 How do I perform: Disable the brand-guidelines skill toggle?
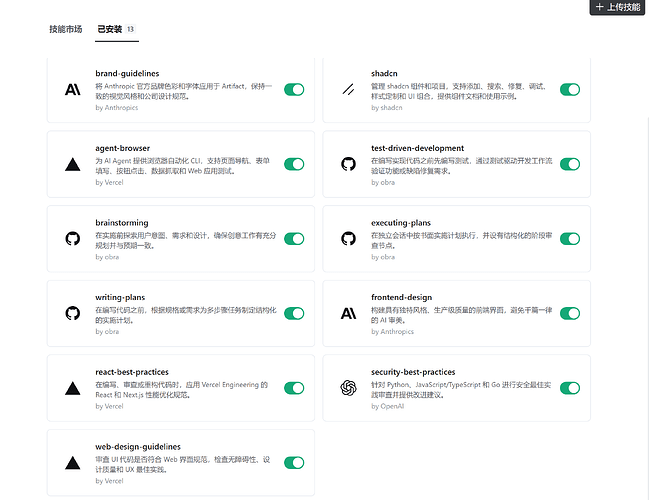[294, 89]
